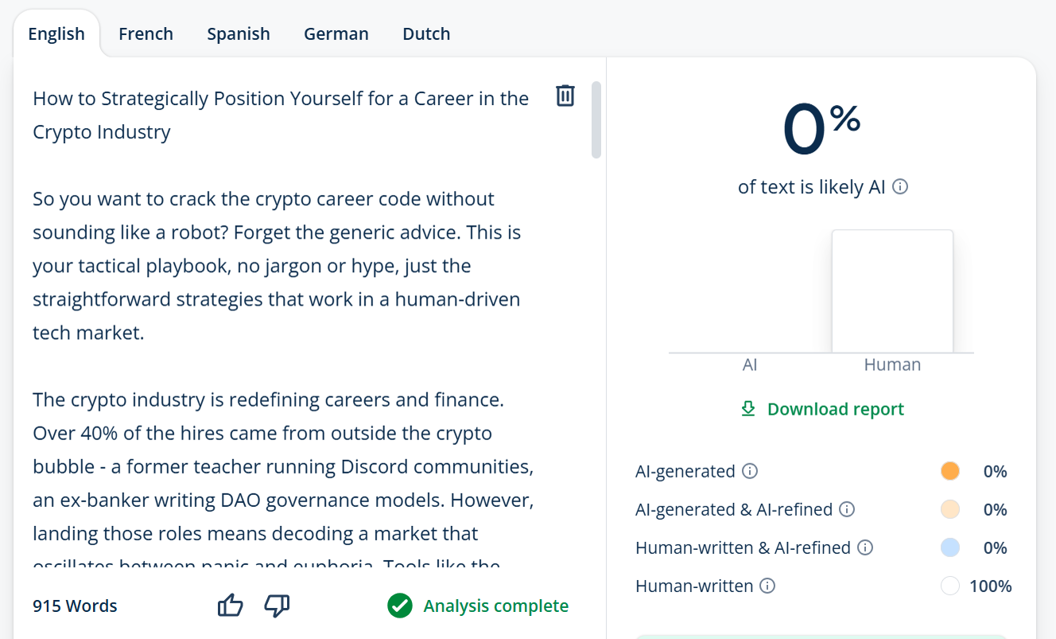Click the green Analysis complete checkmark

coord(399,605)
